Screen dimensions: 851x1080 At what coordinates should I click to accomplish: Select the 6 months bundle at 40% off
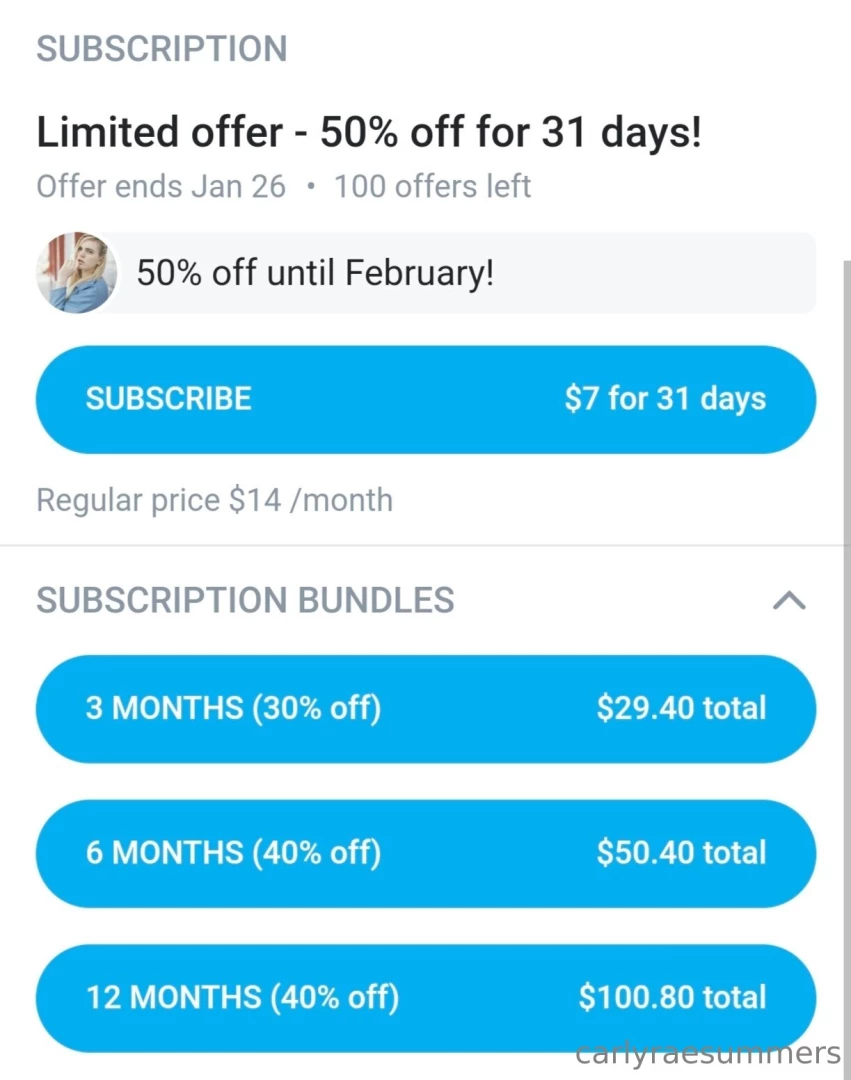(425, 853)
